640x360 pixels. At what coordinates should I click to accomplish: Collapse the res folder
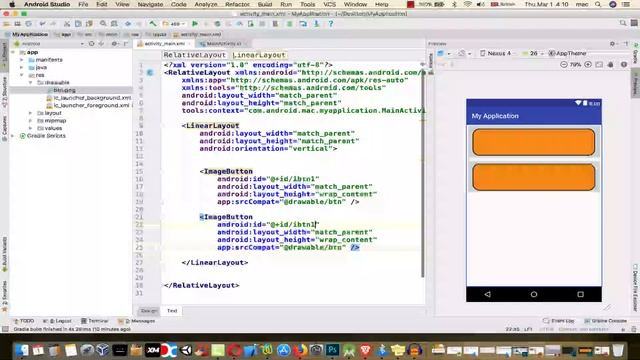tap(22, 75)
